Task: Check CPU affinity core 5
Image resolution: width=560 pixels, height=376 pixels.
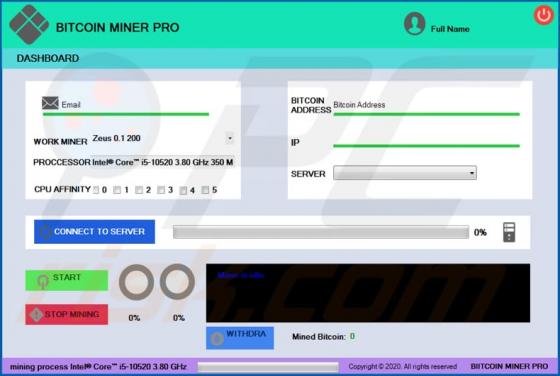Action: pyautogui.click(x=205, y=190)
